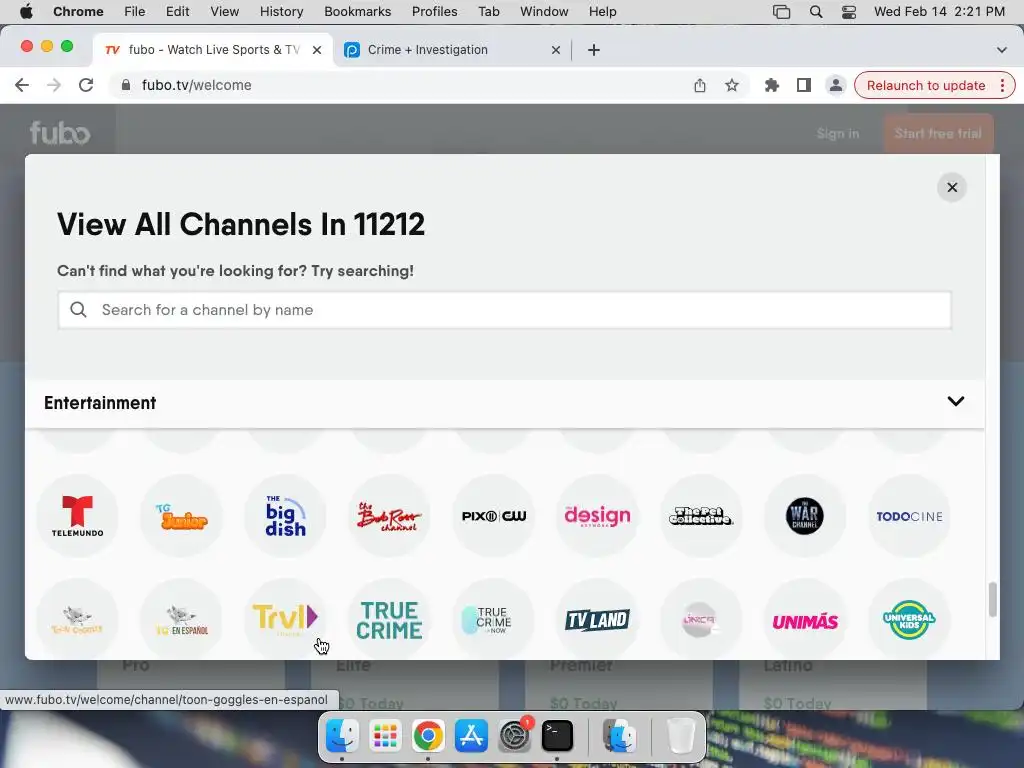Click the Sign in link
Screen dimensions: 1024x768
(837, 133)
